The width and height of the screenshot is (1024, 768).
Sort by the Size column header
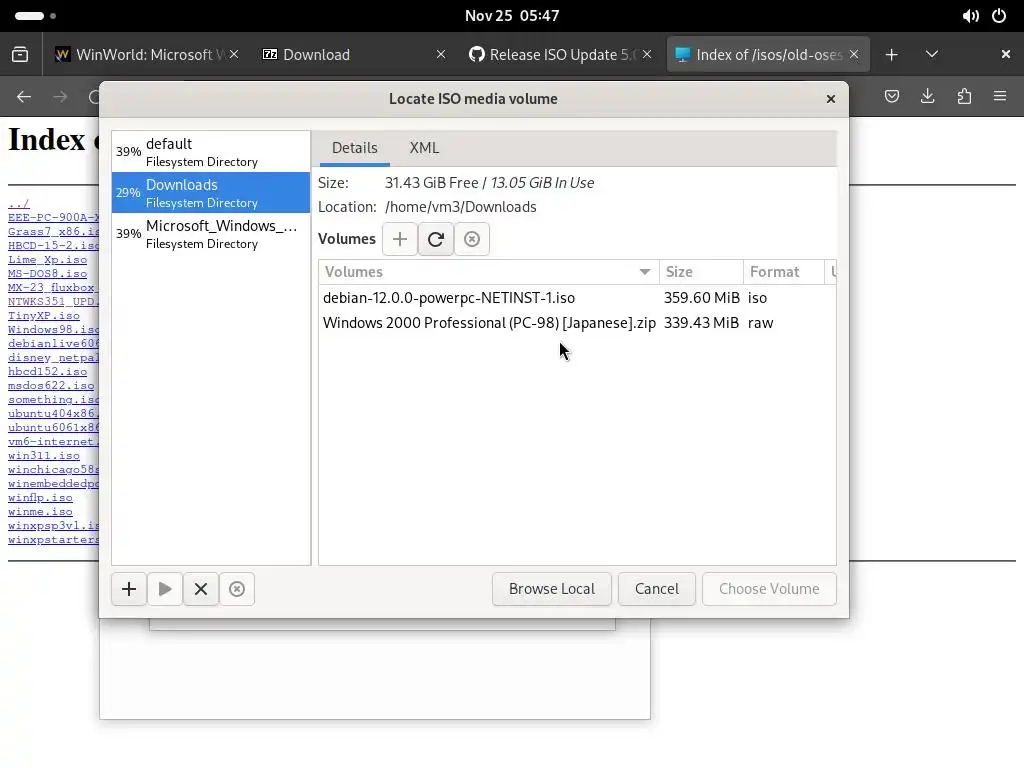(701, 272)
